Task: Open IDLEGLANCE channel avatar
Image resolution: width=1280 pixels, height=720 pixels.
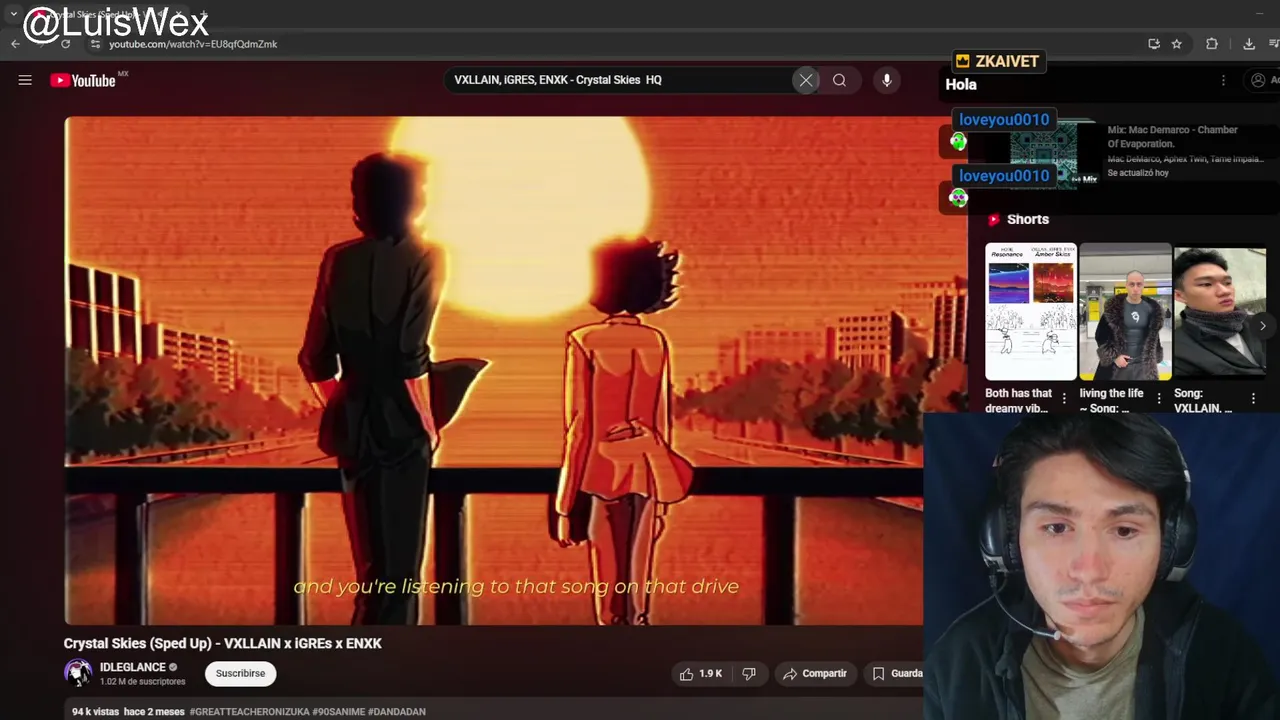Action: (78, 673)
